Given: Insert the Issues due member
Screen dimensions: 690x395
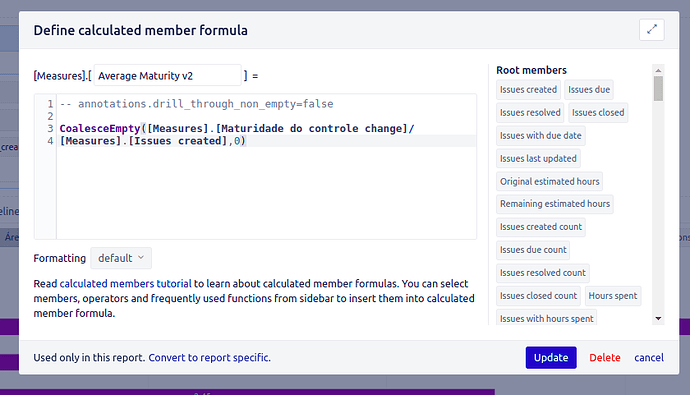Looking at the screenshot, I should coord(589,89).
